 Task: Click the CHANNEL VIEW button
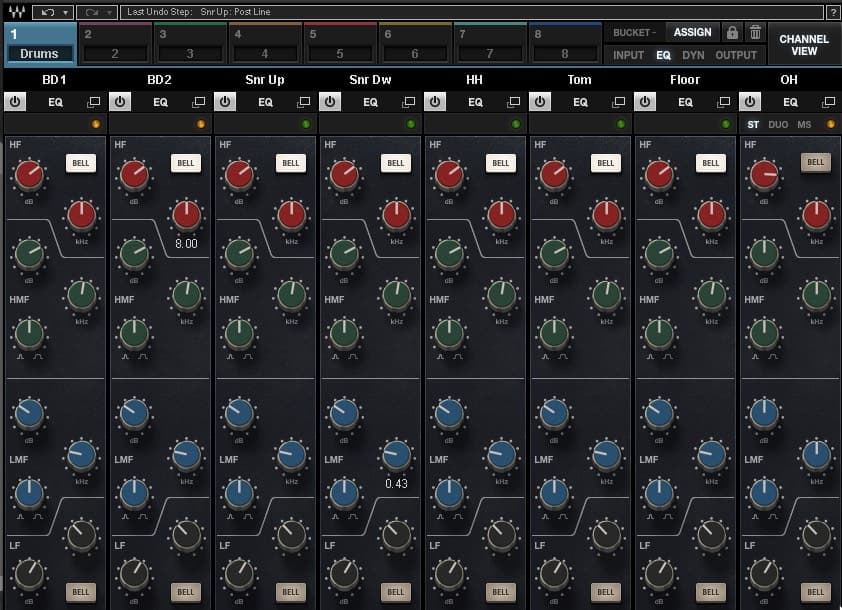[x=805, y=46]
